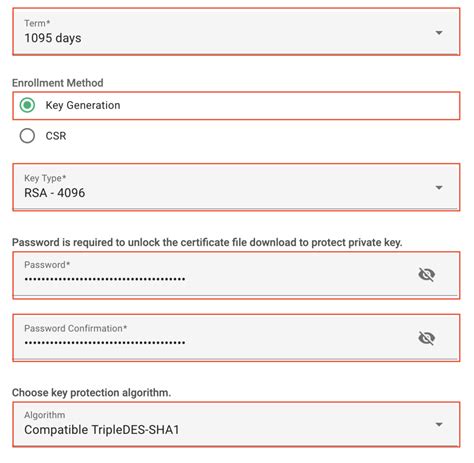Viewport: 474px width, 463px height.
Task: Click the Enrollment Method heading
Action: click(58, 83)
